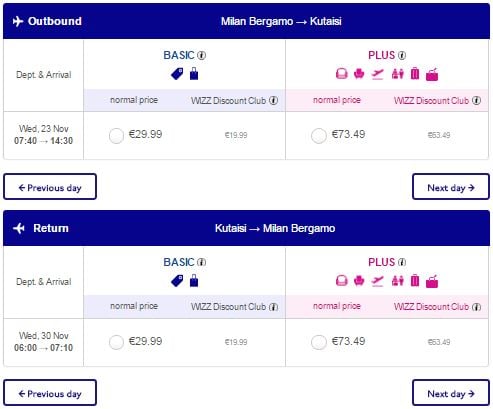Select return PLUS €73.49 fare radio button
Image resolution: width=493 pixels, height=409 pixels.
[319, 342]
